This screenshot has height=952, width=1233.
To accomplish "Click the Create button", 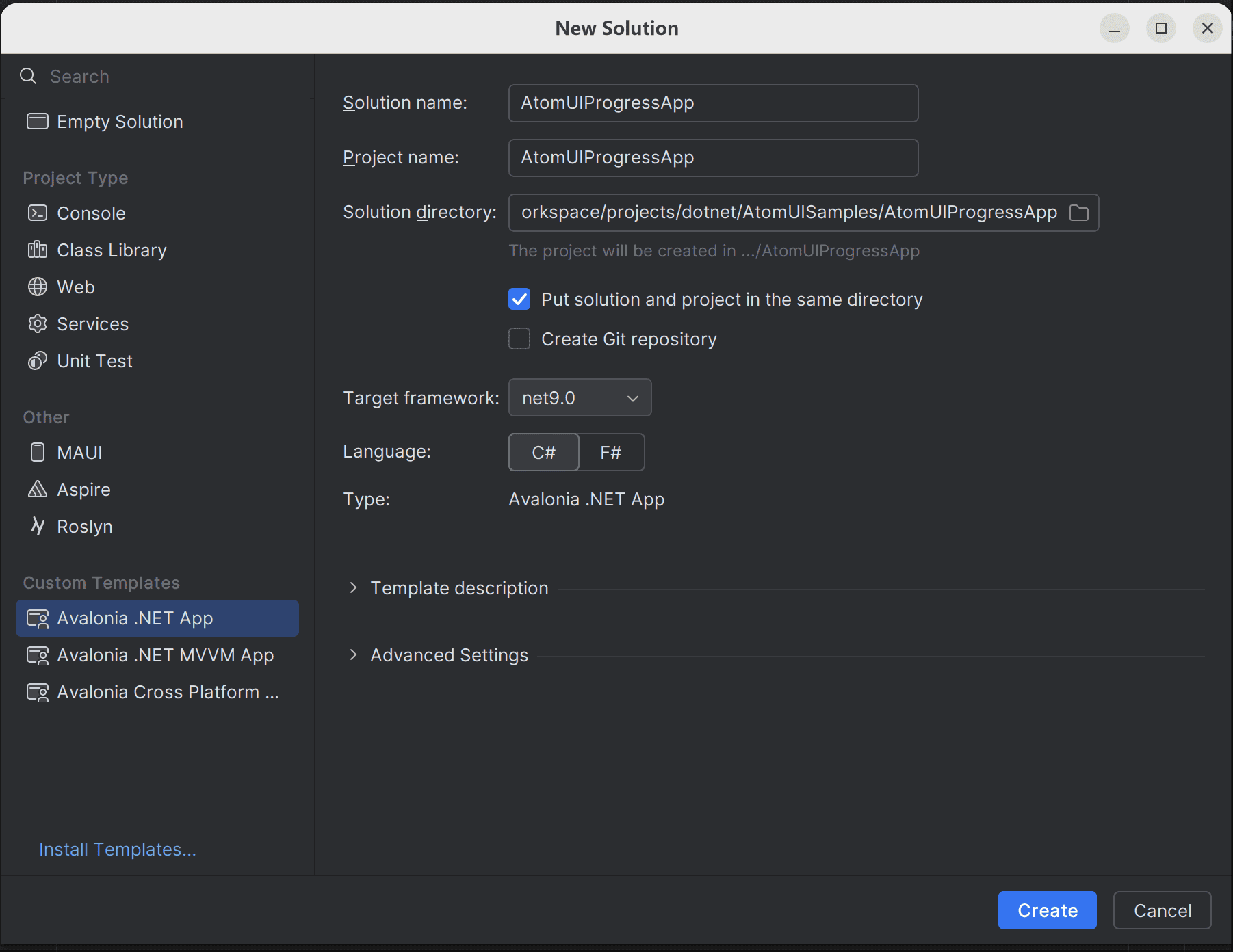I will tap(1048, 910).
